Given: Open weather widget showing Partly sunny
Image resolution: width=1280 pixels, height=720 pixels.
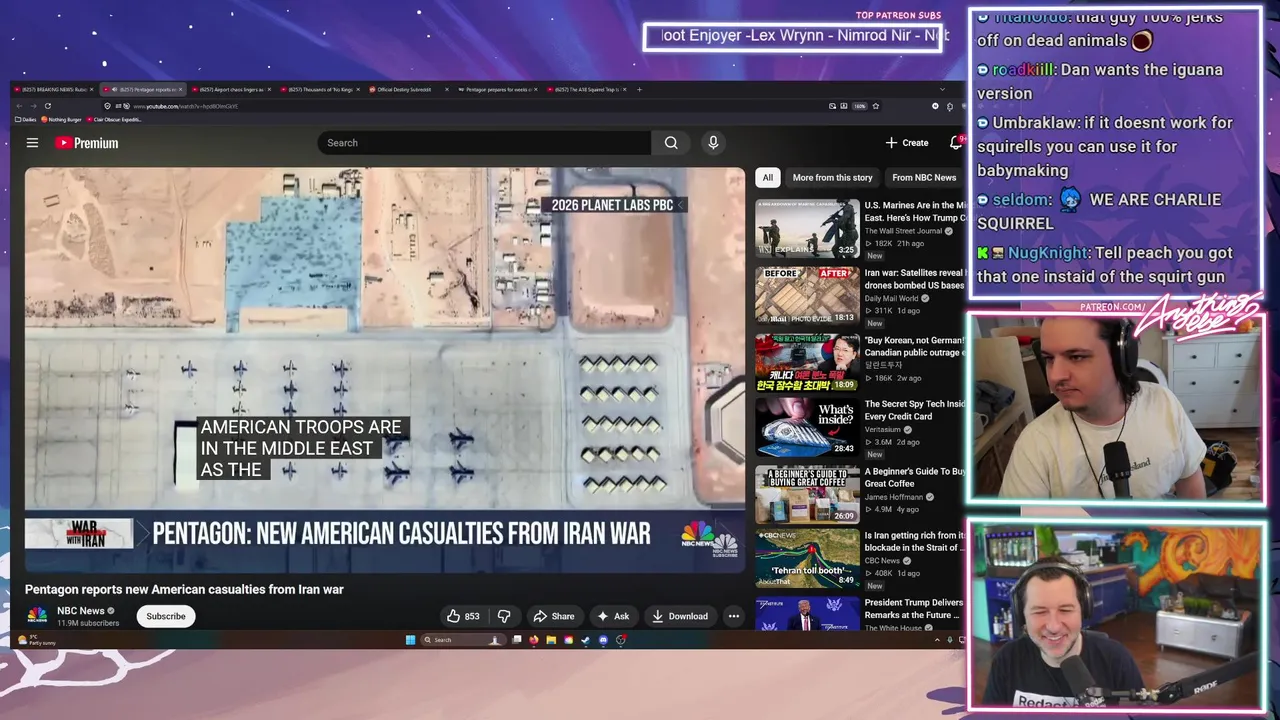Looking at the screenshot, I should 37,640.
